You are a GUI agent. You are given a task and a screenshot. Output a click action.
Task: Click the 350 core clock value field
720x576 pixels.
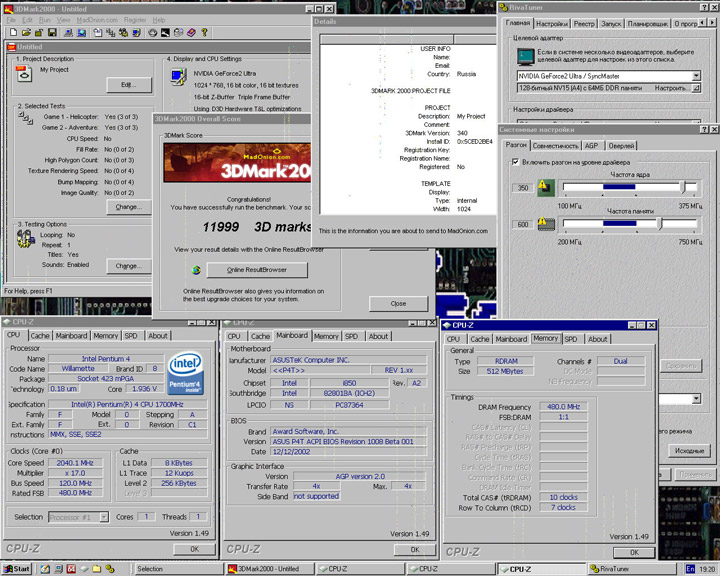523,187
